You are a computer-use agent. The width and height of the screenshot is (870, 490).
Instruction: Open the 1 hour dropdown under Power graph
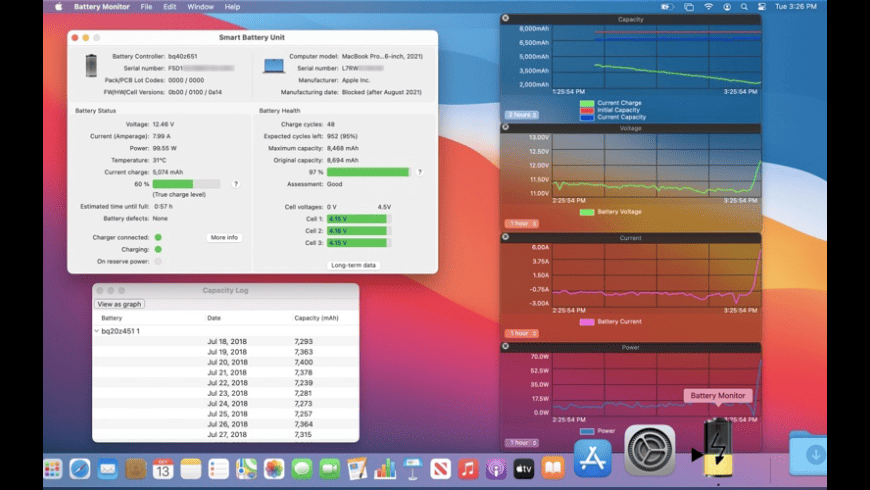[x=522, y=443]
